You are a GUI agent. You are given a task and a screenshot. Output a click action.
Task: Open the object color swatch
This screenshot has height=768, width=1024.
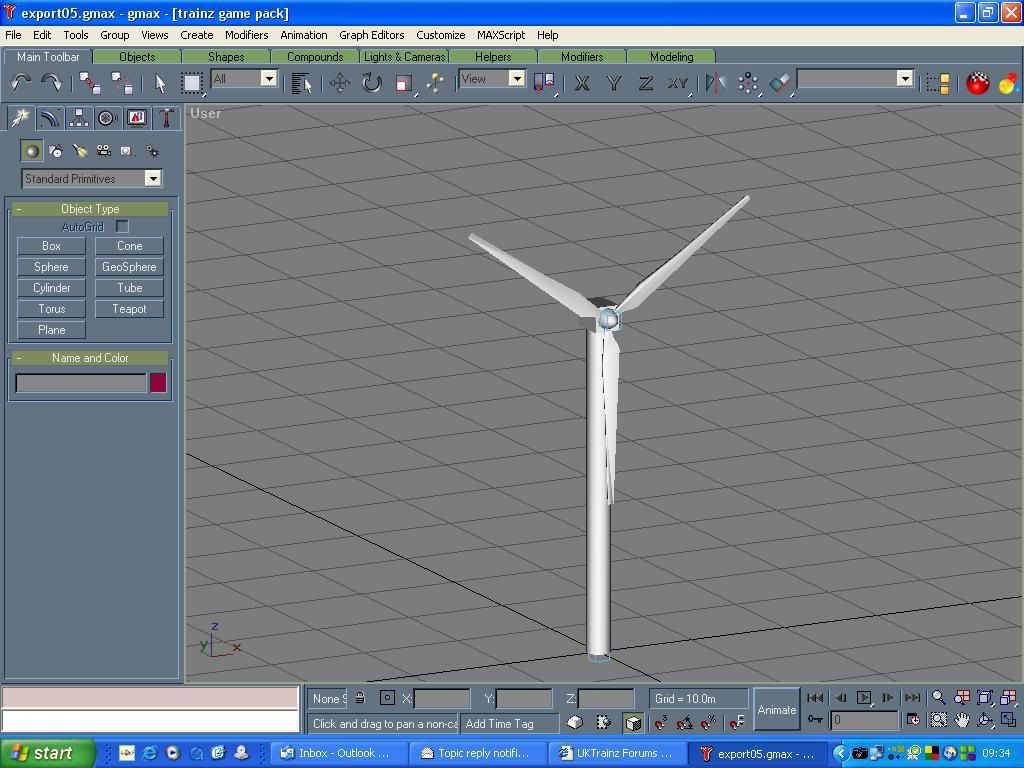(x=158, y=383)
